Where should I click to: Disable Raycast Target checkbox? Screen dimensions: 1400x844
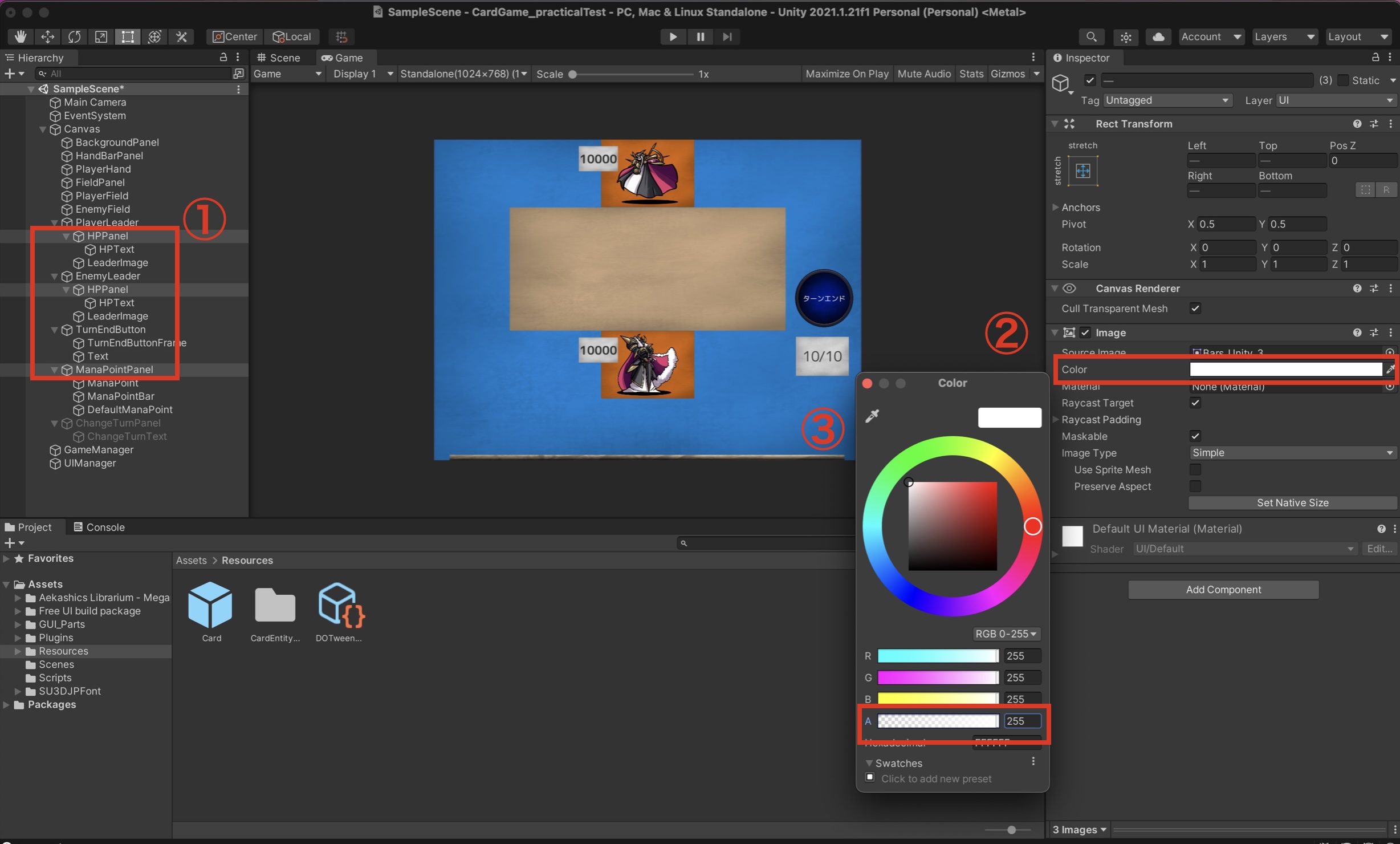coord(1195,403)
